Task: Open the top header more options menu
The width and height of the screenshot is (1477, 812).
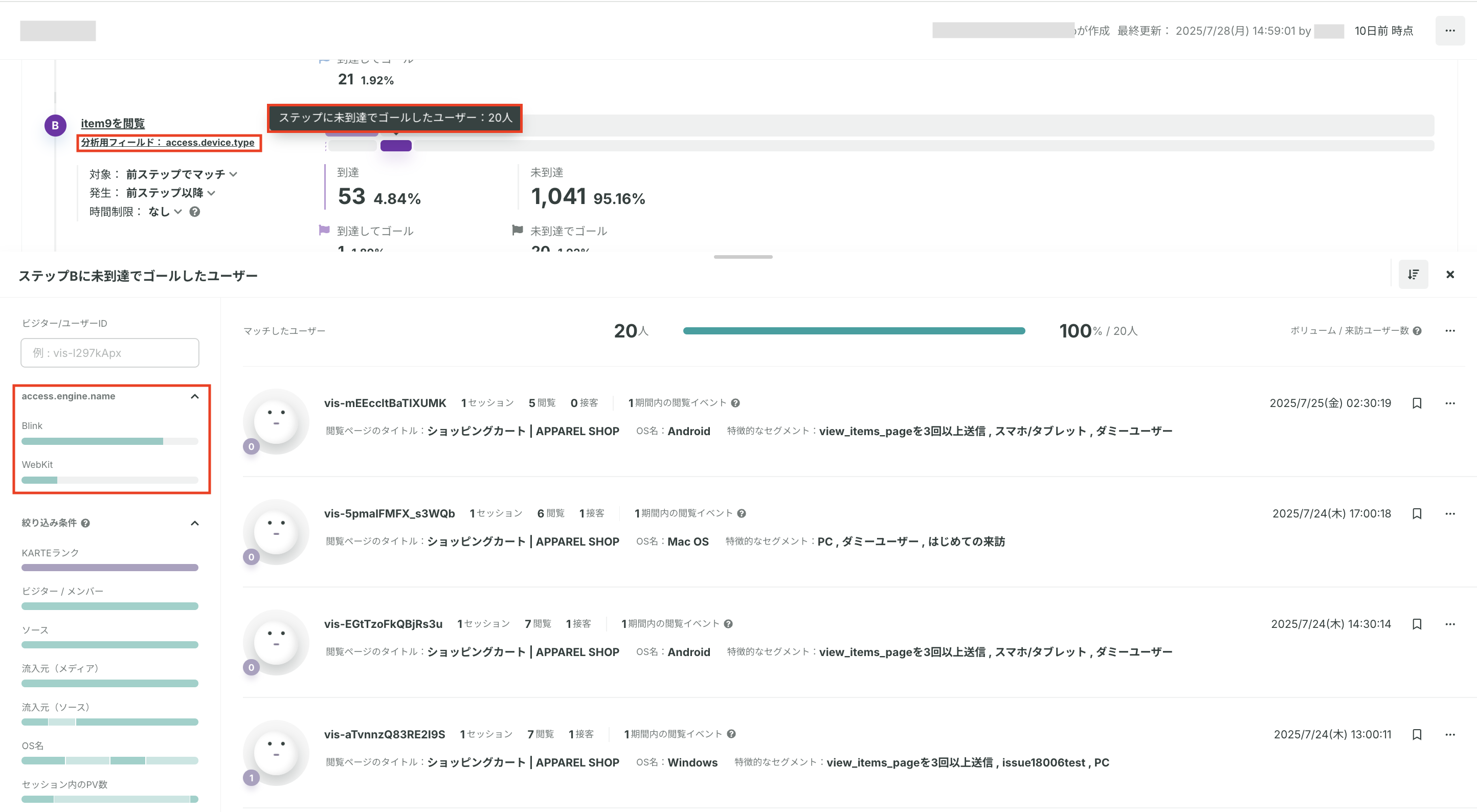Action: [x=1449, y=30]
